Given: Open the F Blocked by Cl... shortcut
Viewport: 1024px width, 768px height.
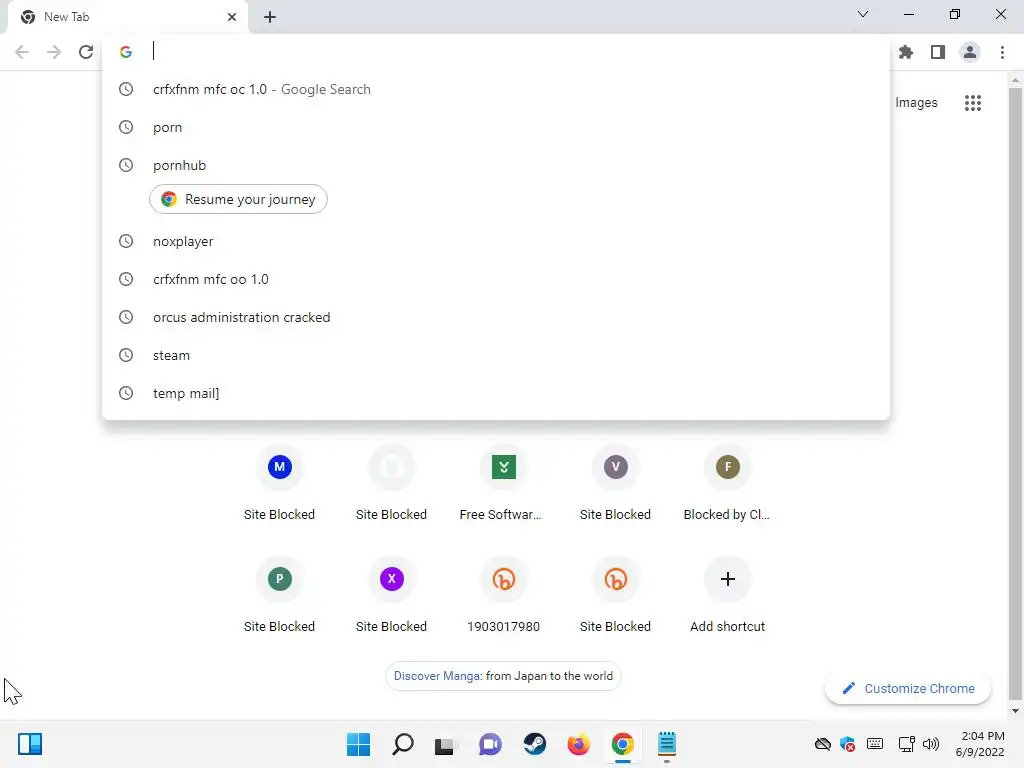Looking at the screenshot, I should coord(727,485).
